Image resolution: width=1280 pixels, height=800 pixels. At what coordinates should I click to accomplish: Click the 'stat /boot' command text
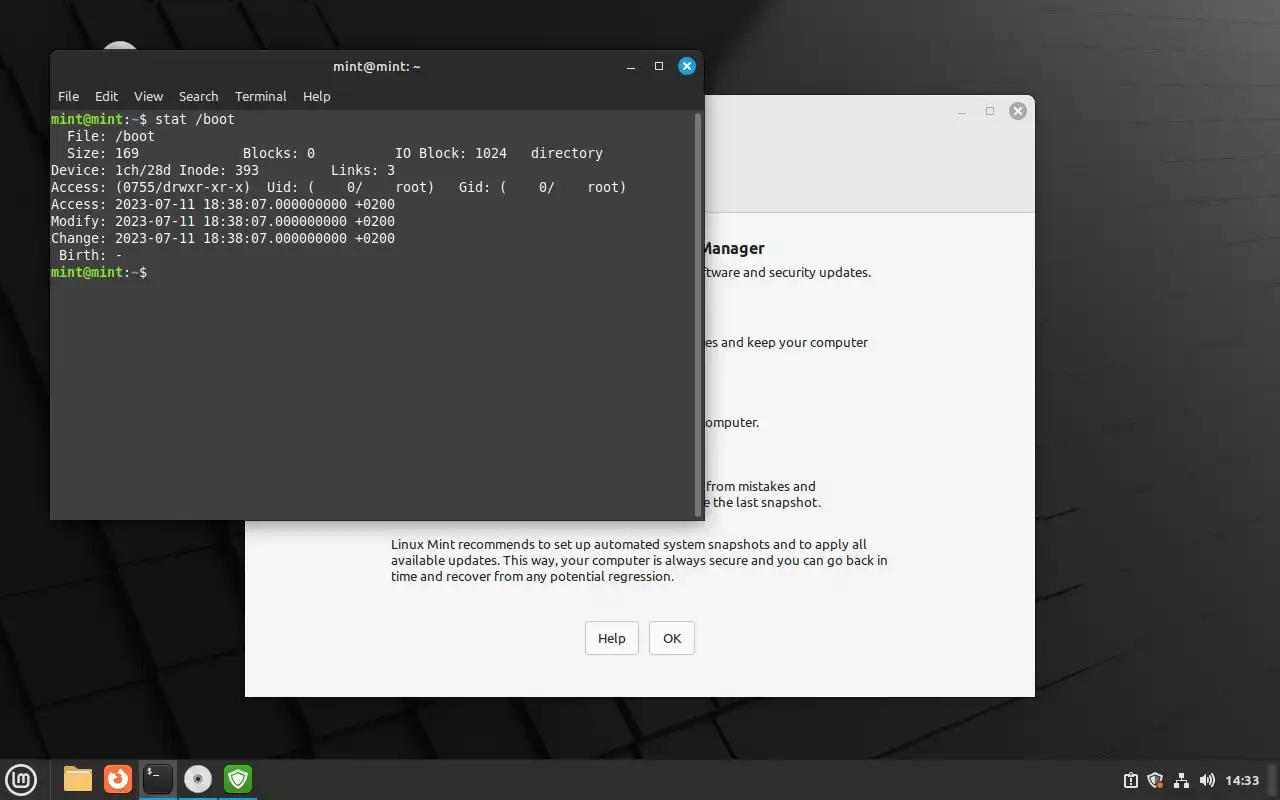point(195,119)
